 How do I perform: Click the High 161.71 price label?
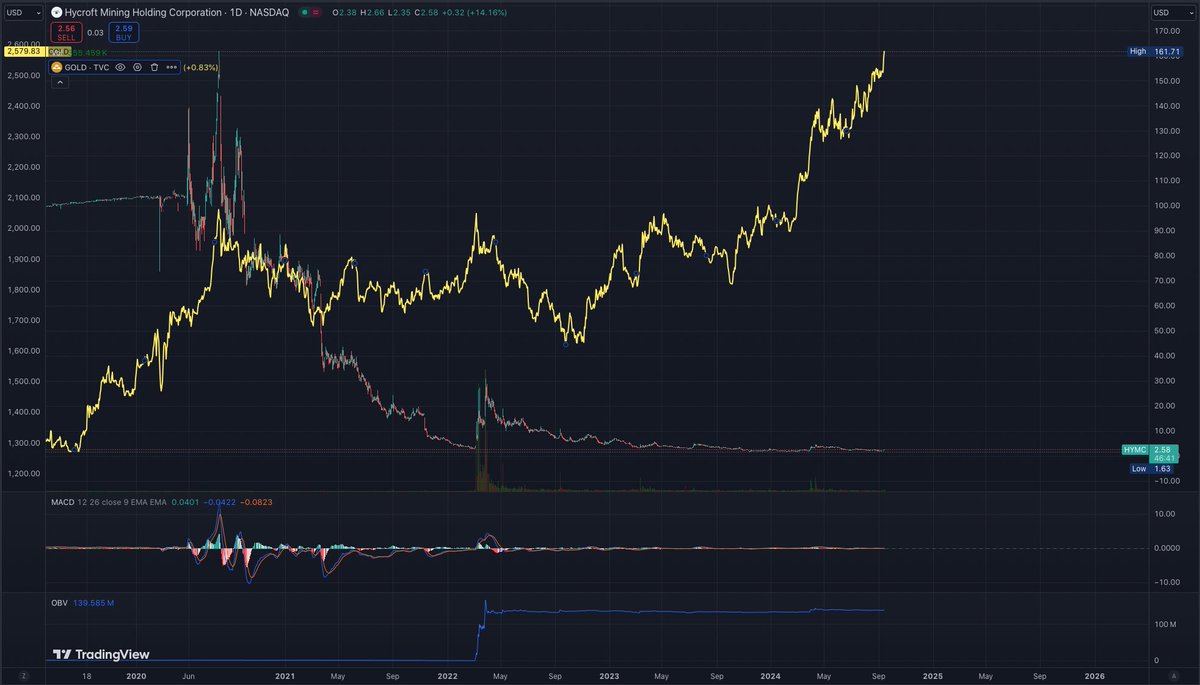tap(1153, 50)
